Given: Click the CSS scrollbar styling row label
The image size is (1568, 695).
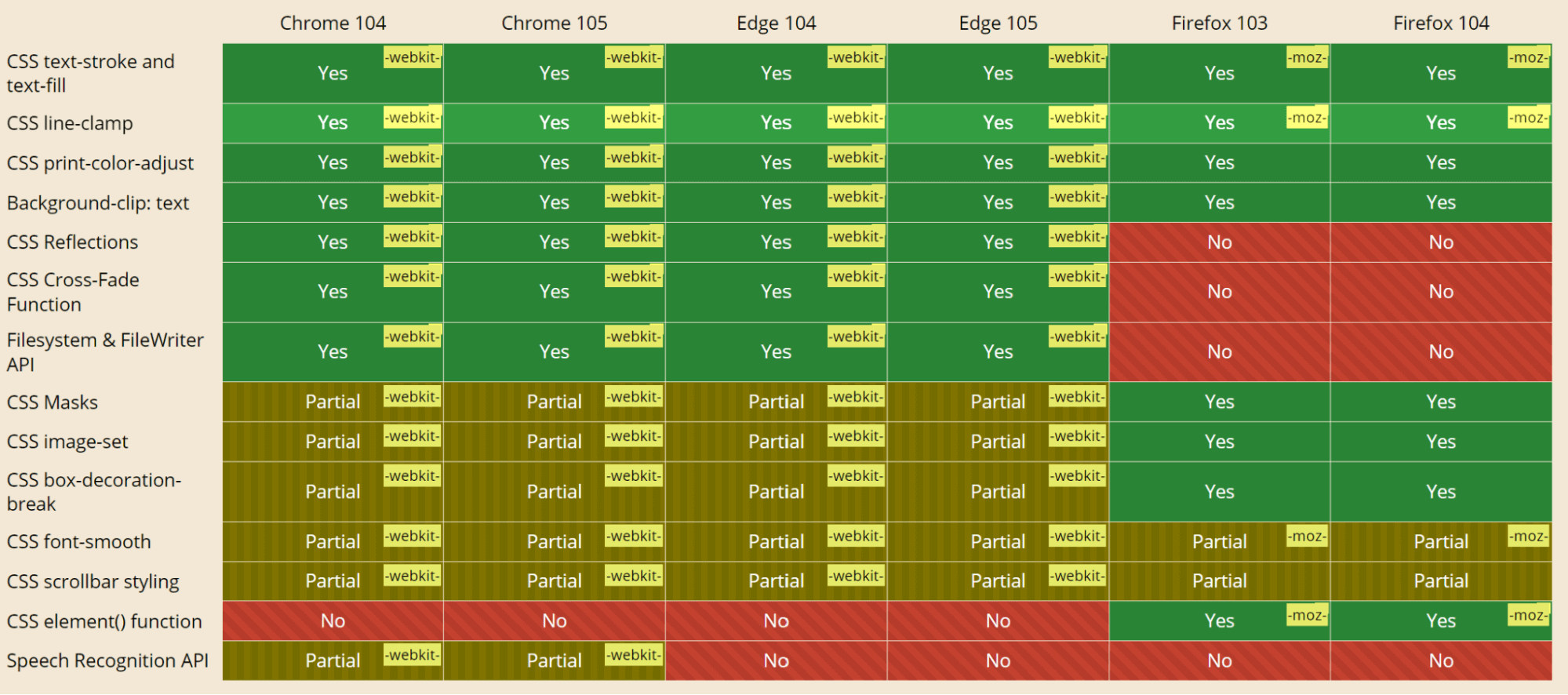Looking at the screenshot, I should (93, 581).
